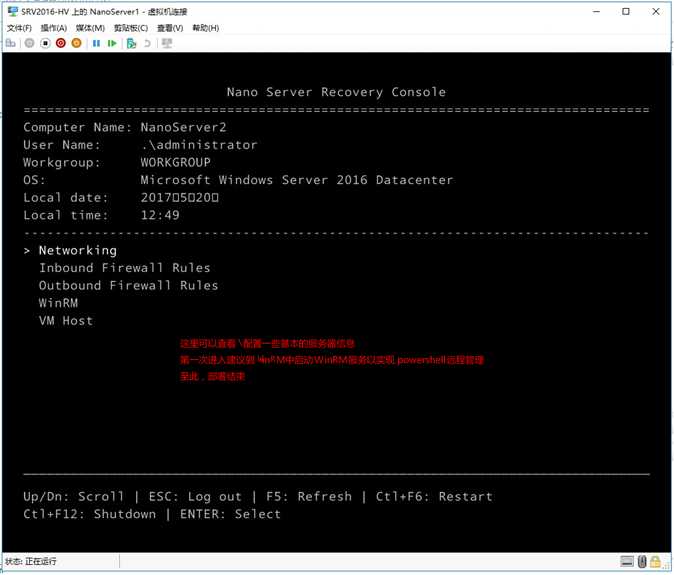Viewport: 674px width, 575px height.
Task: Click the 状态: 正在运行 status text
Action: (x=31, y=561)
